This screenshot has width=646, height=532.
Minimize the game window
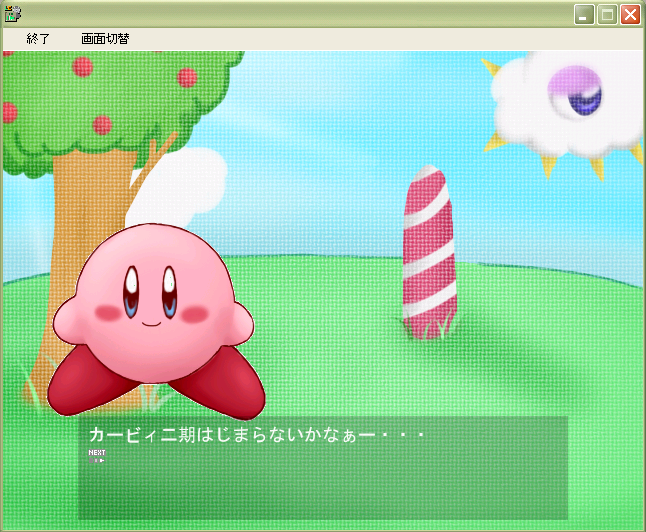click(584, 15)
